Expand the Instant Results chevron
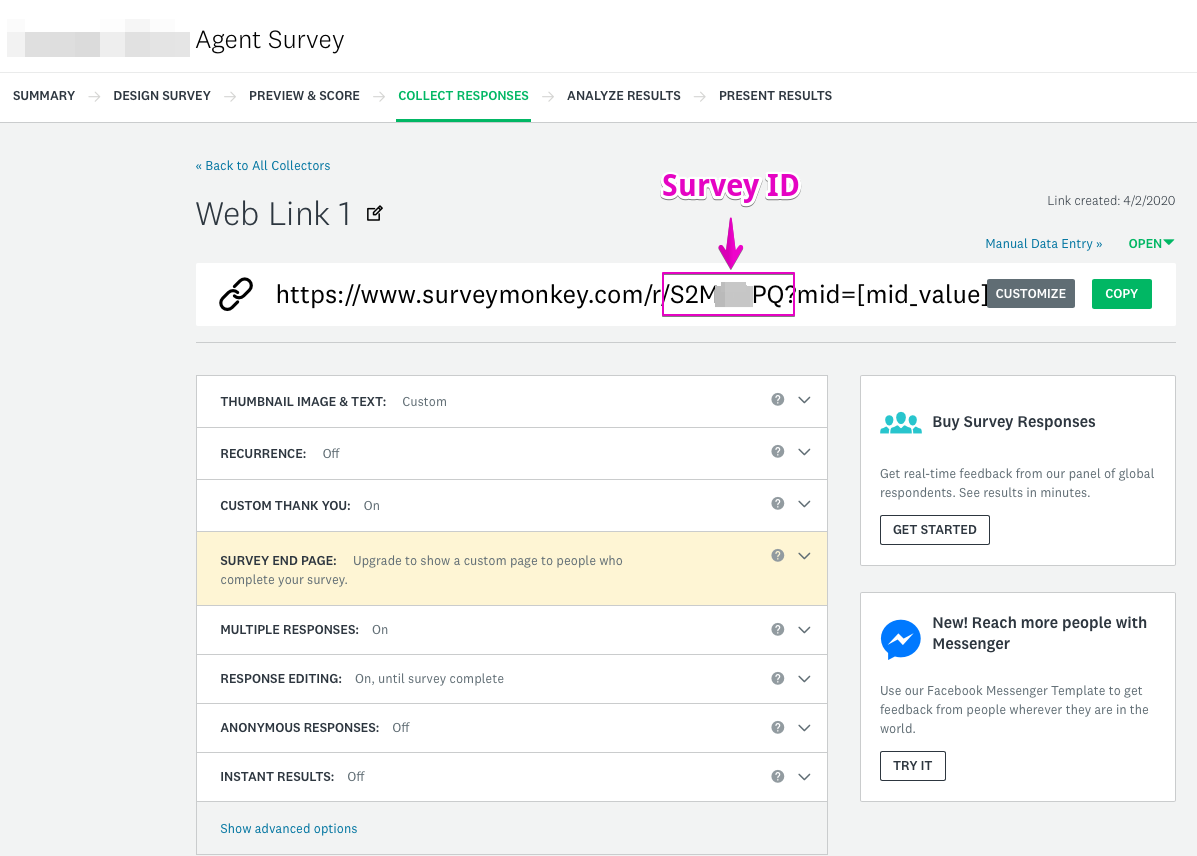 (804, 777)
